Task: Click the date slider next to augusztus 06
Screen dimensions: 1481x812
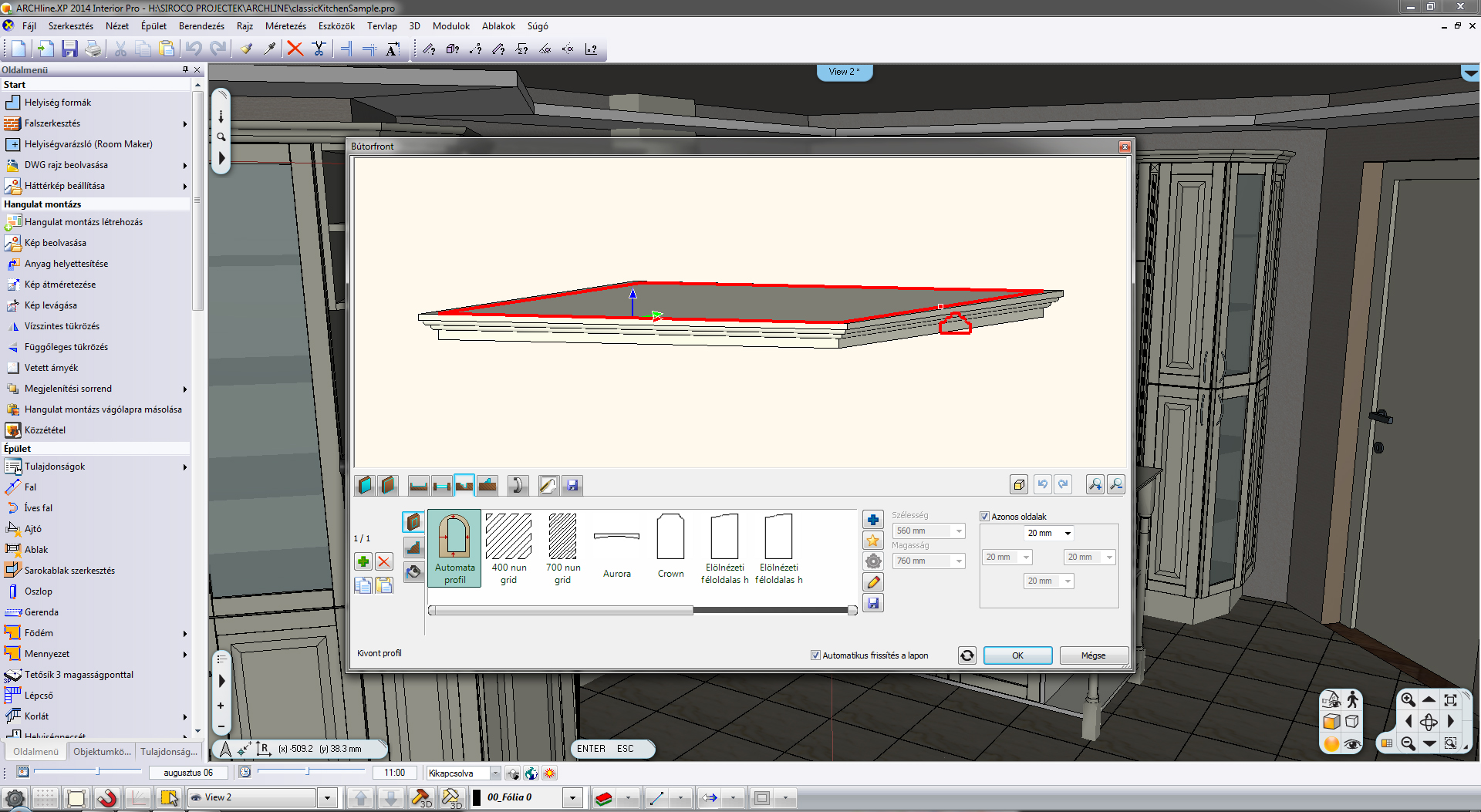Action: click(x=98, y=772)
